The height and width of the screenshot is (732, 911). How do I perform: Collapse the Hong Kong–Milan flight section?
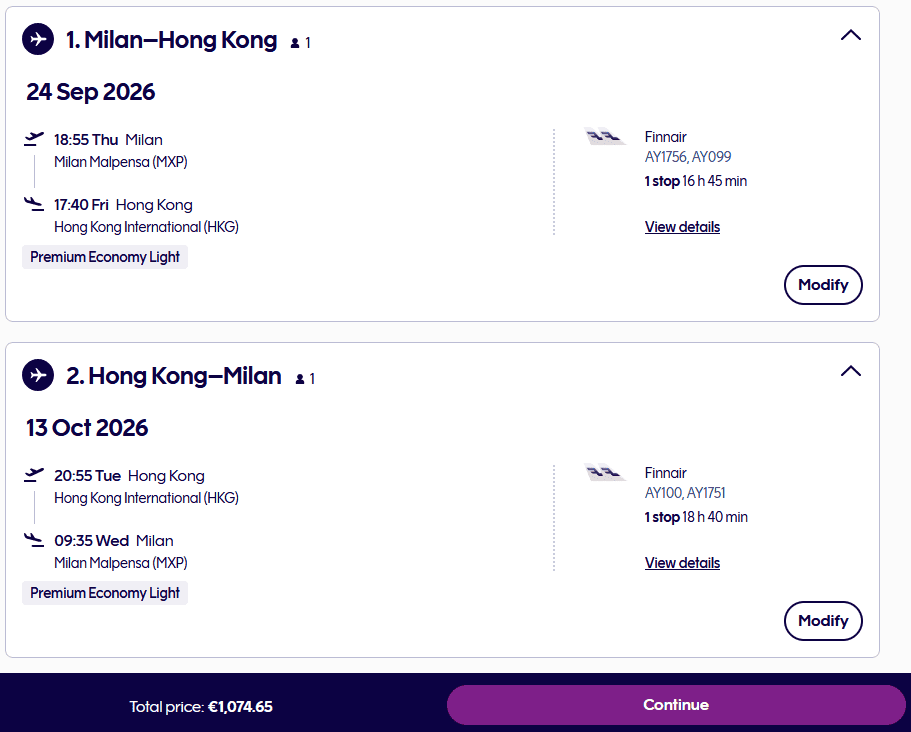851,370
